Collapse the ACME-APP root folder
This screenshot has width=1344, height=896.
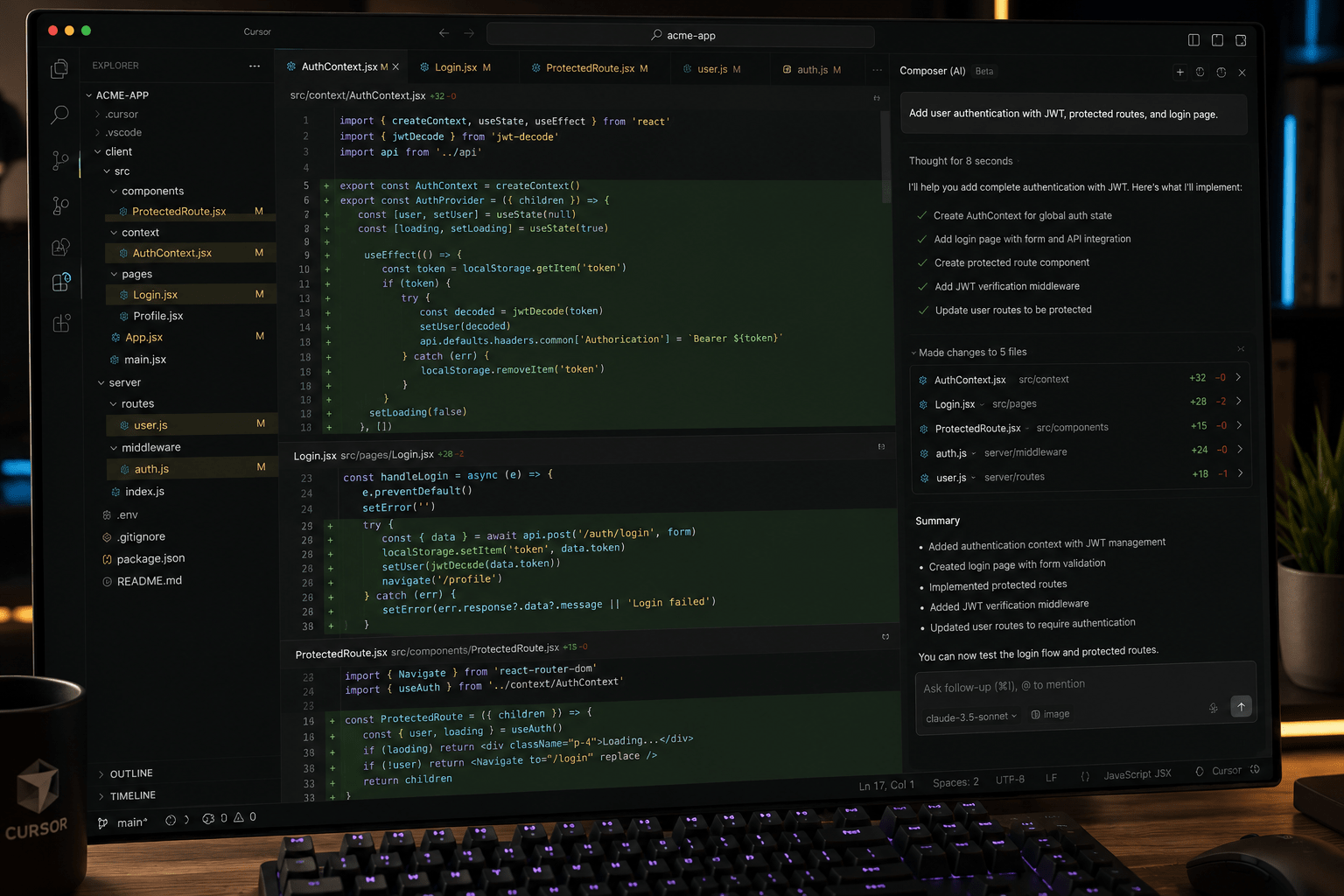coord(117,94)
